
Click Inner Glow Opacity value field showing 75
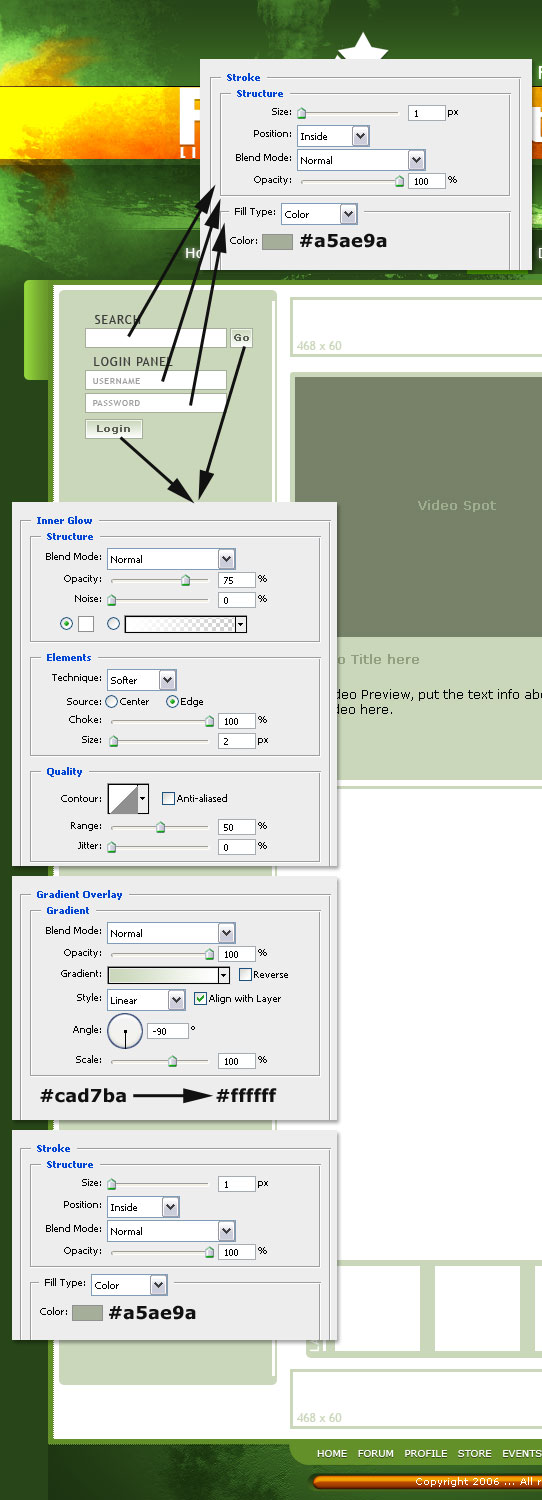[236, 579]
